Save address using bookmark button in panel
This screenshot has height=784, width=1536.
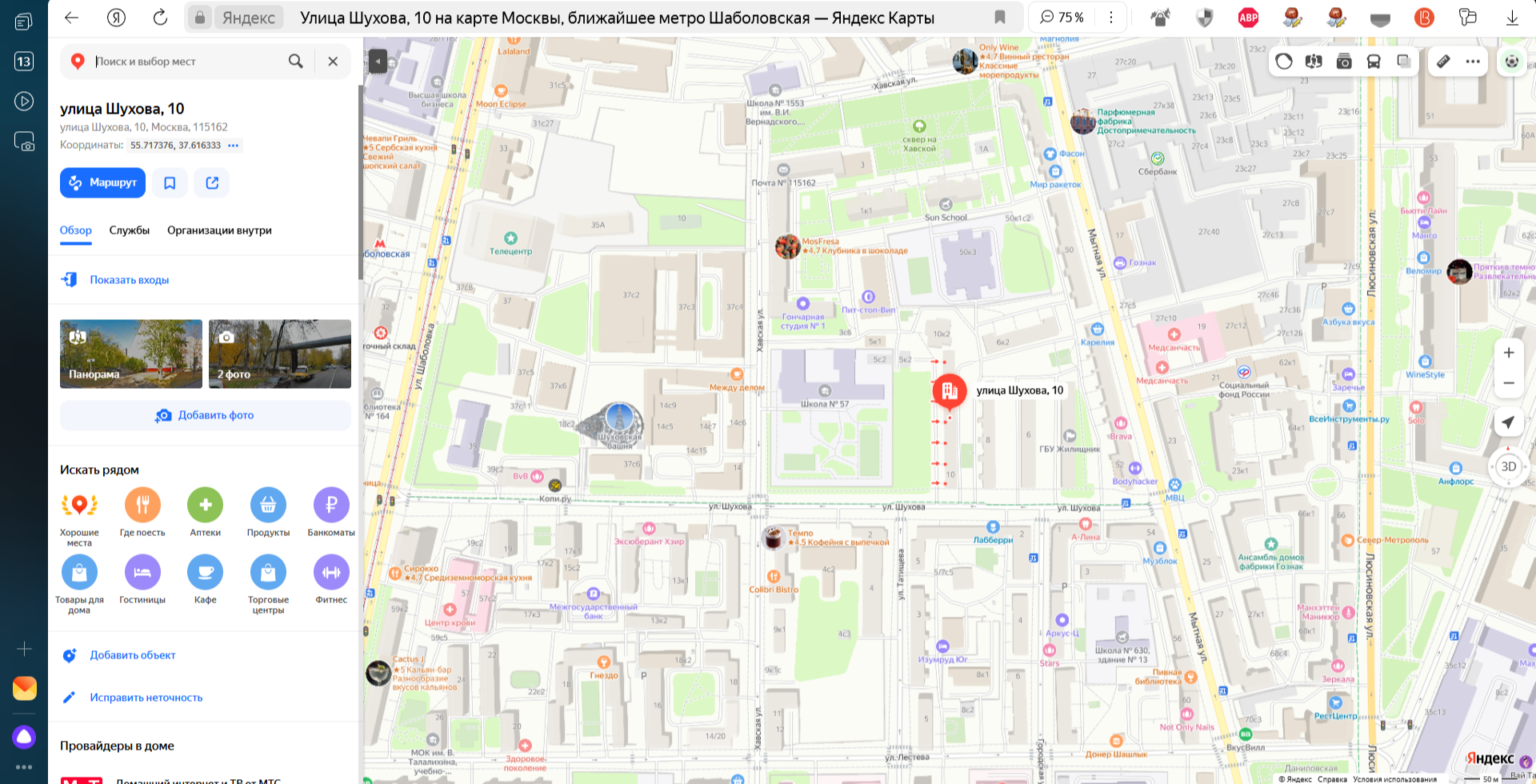[x=170, y=183]
